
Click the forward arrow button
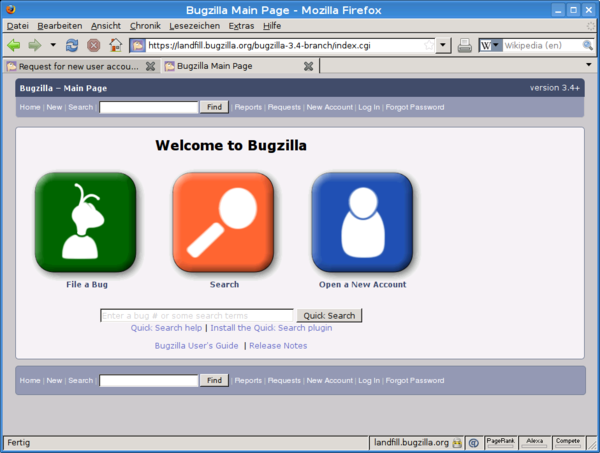click(x=35, y=46)
